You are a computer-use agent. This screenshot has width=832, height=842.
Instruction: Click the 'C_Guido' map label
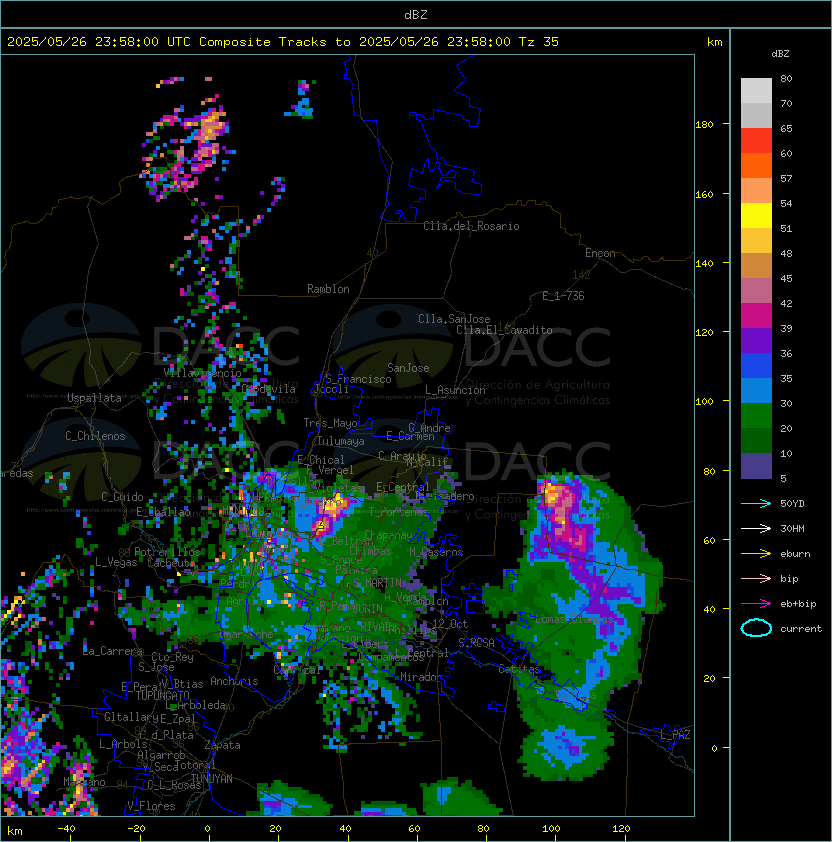(x=122, y=497)
